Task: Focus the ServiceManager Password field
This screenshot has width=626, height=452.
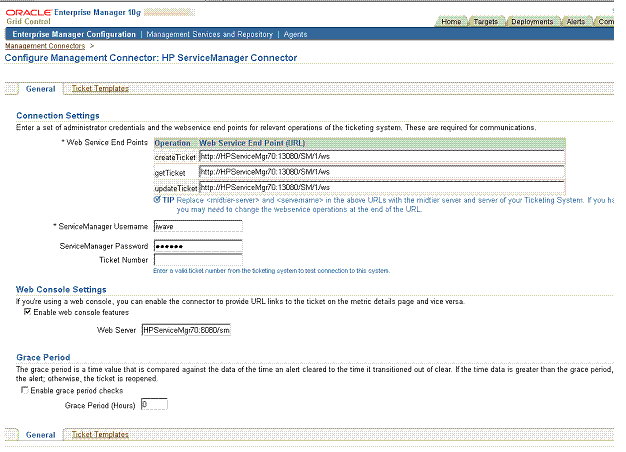Action: point(198,246)
